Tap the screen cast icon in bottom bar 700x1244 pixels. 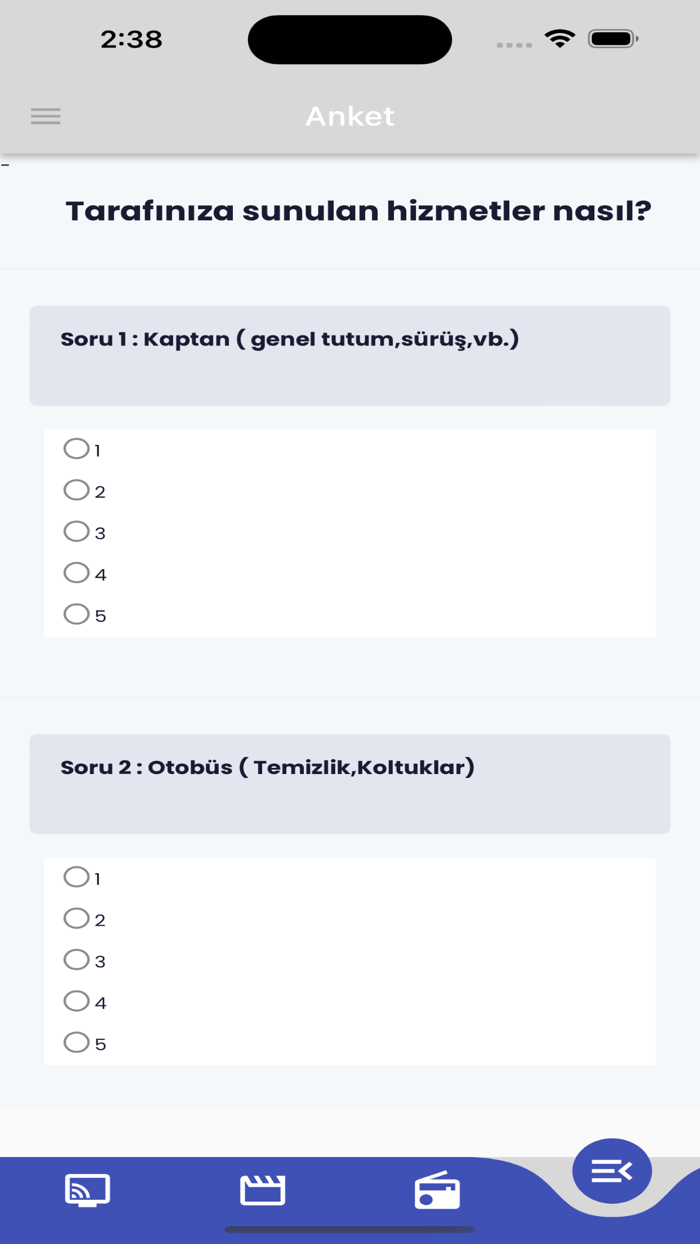87,1190
